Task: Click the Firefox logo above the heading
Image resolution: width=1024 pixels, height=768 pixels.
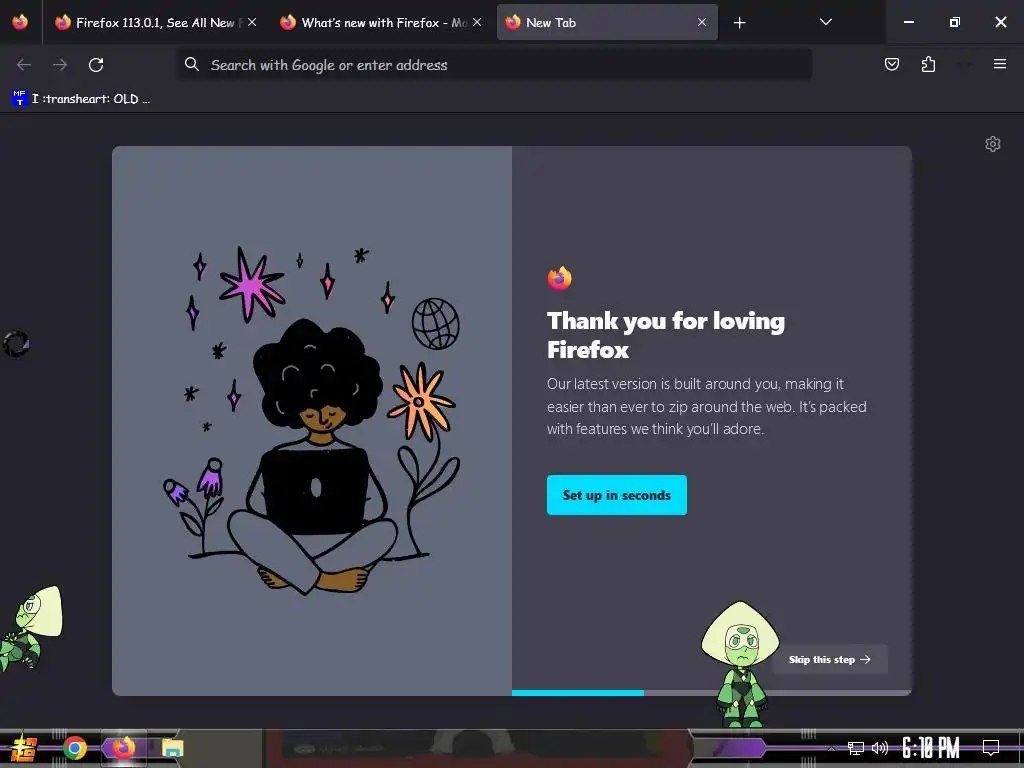Action: point(560,278)
